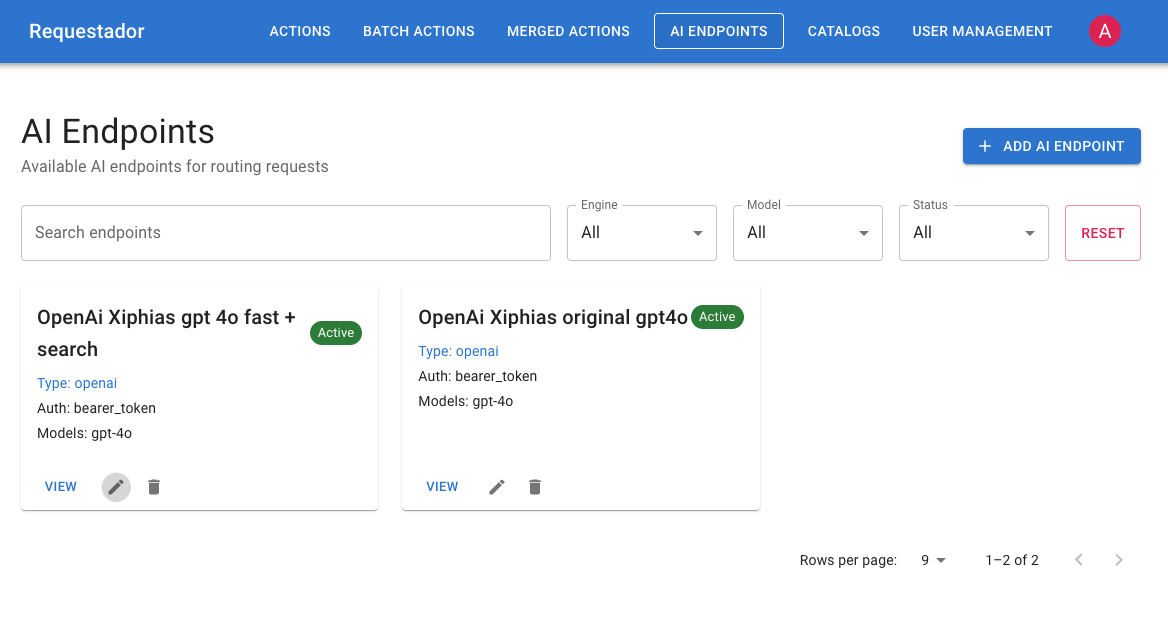Click trash icon on 'original gpt4o' card
The height and width of the screenshot is (620, 1168).
pos(535,487)
